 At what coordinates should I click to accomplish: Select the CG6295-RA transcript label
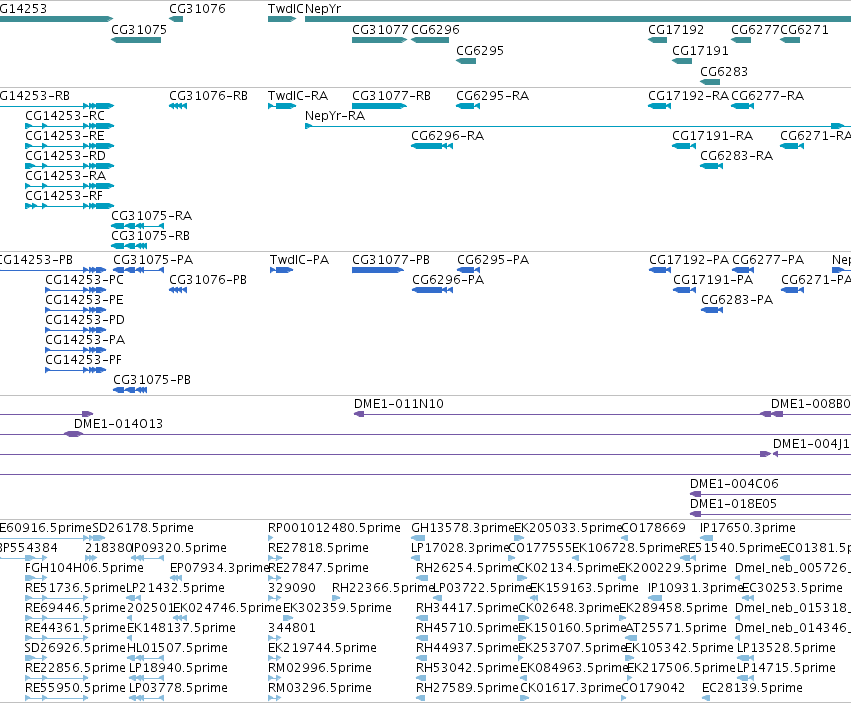492,96
